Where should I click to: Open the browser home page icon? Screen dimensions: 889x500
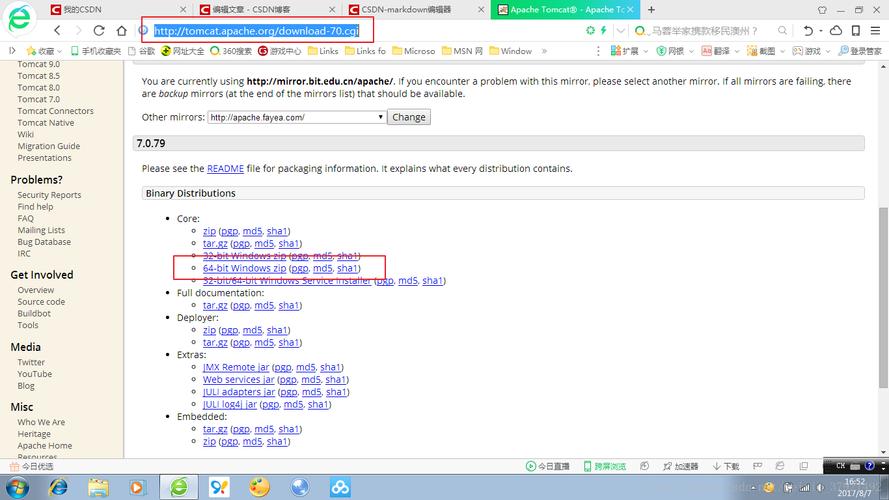coord(121,30)
